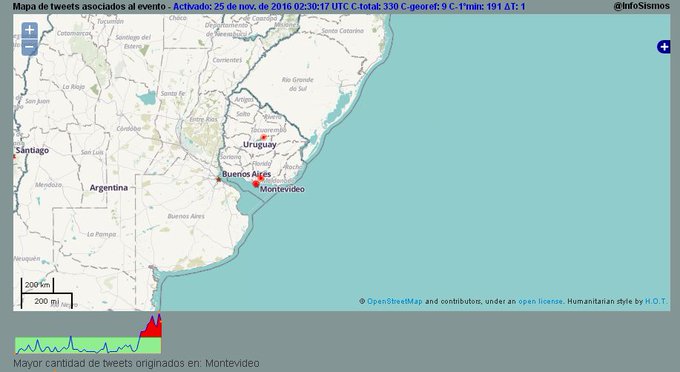The height and width of the screenshot is (372, 680).
Task: Click the @InfoSismos handle
Action: point(641,6)
